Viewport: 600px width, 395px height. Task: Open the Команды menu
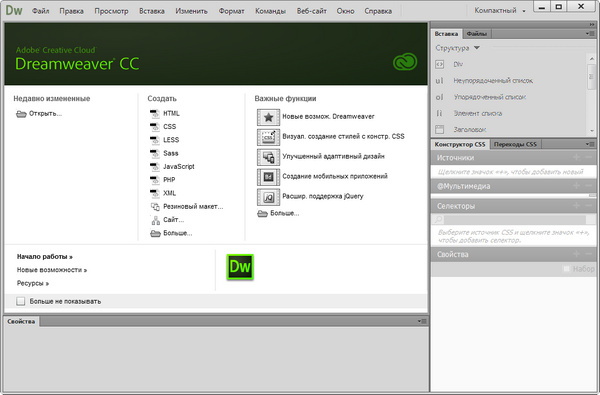point(271,11)
